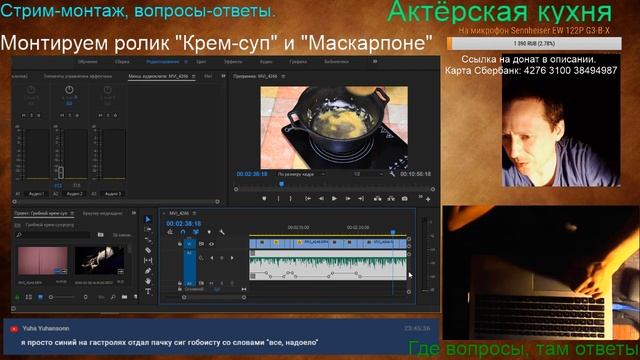This screenshot has height=360, width=640.
Task: Step back one frame
Action: tap(321, 199)
